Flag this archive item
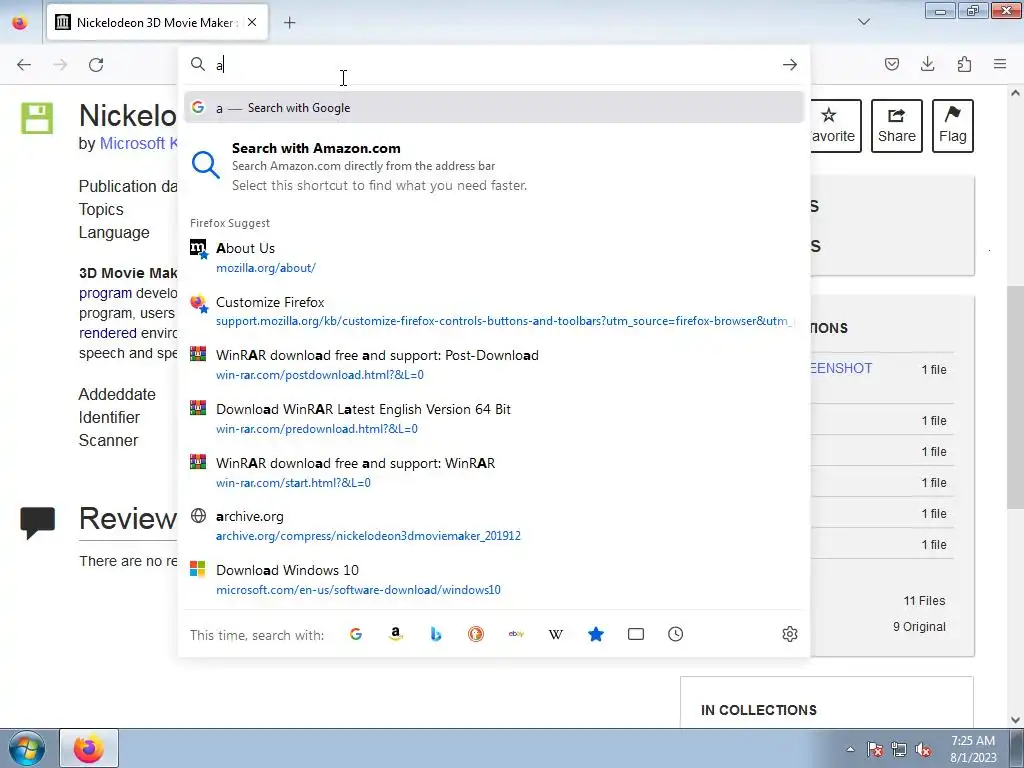Viewport: 1024px width, 768px height. click(953, 126)
